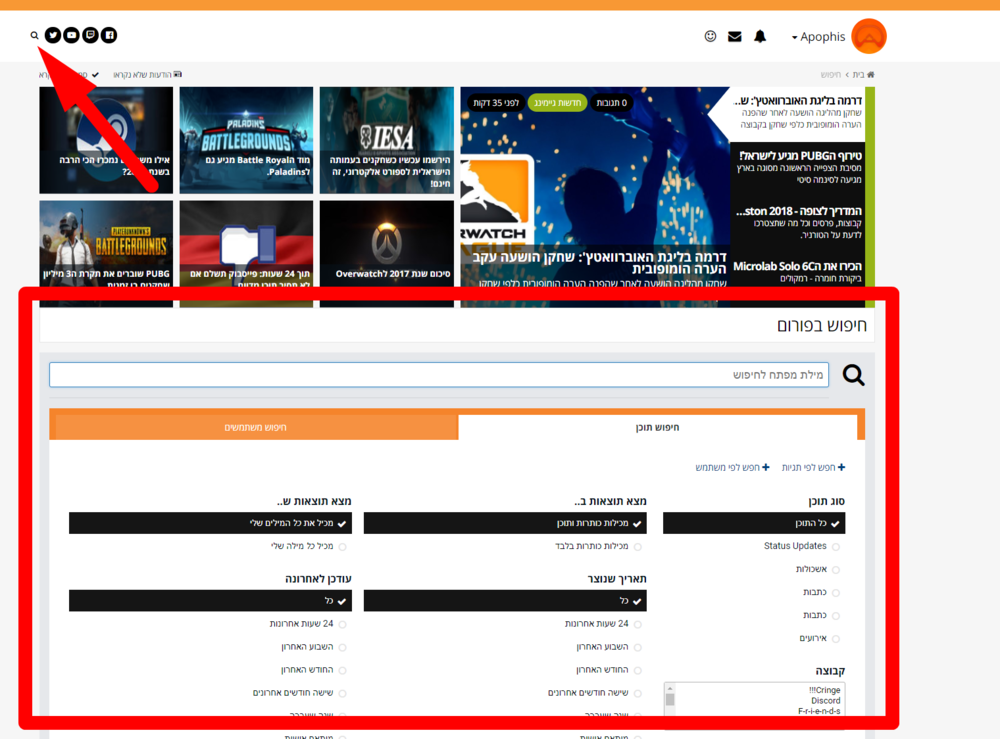Open the Twitter social icon
Screen dimensions: 1000x739
click(53, 36)
